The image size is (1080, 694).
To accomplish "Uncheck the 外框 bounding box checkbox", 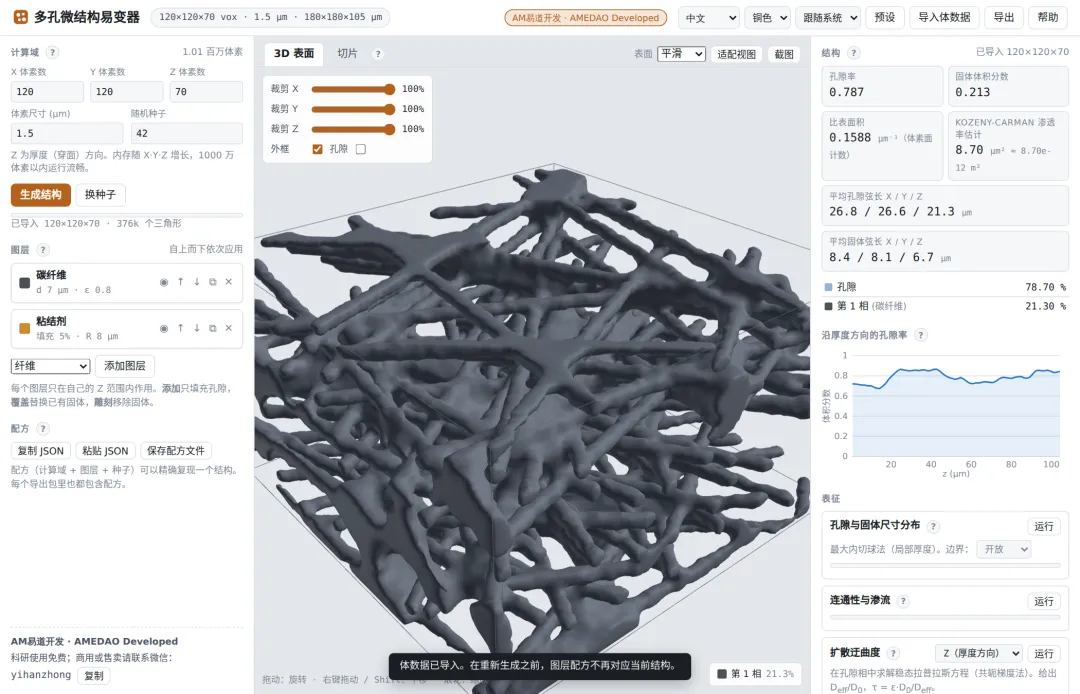I will tap(318, 149).
